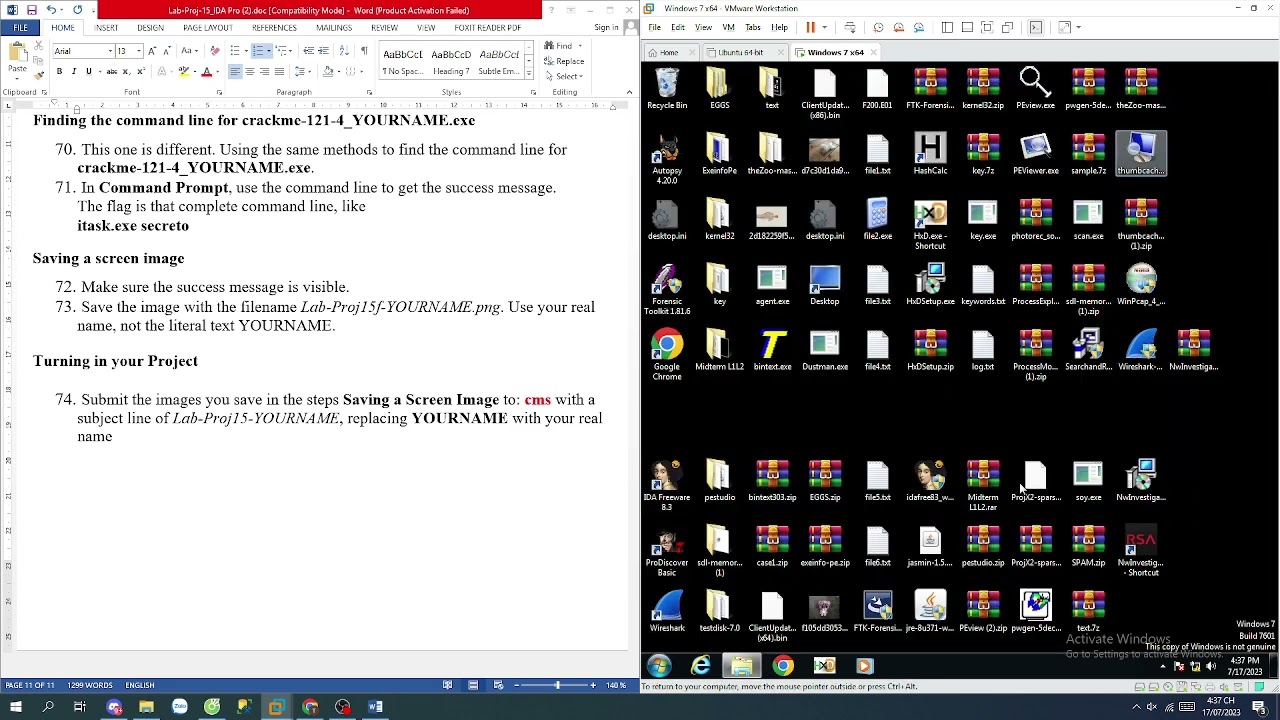The width and height of the screenshot is (1280, 720).
Task: Click Replace in the Editing group
Action: [564, 61]
